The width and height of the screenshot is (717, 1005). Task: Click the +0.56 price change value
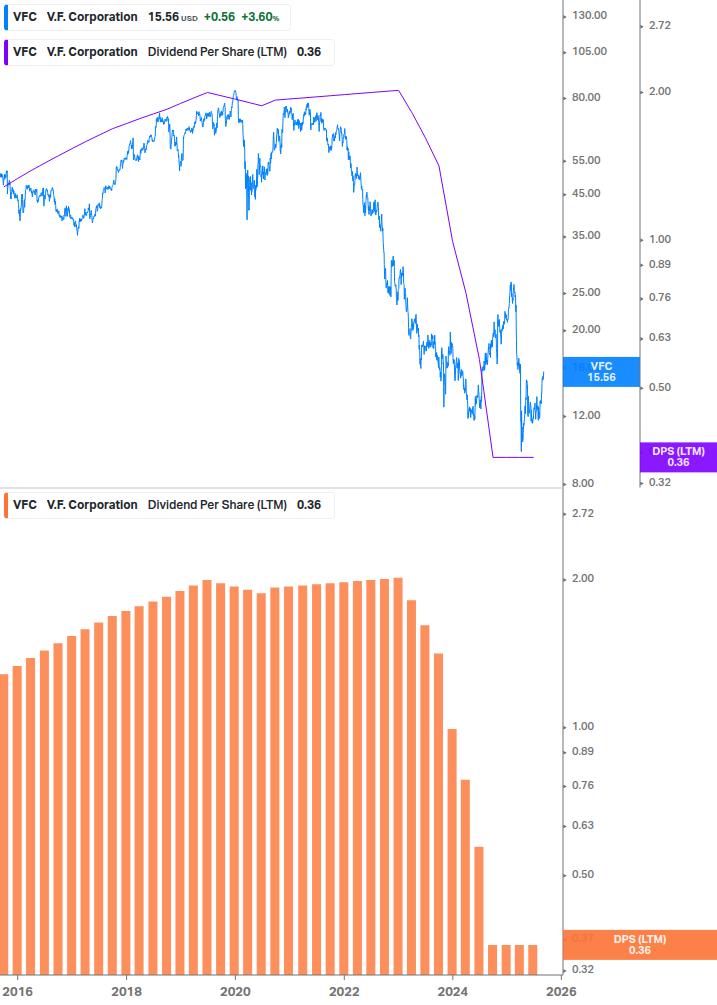[219, 17]
